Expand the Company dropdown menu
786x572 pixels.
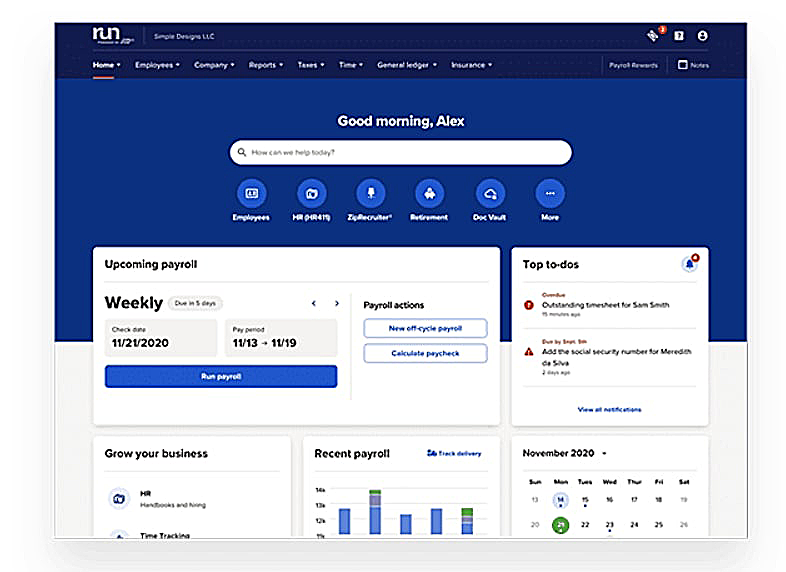[214, 65]
